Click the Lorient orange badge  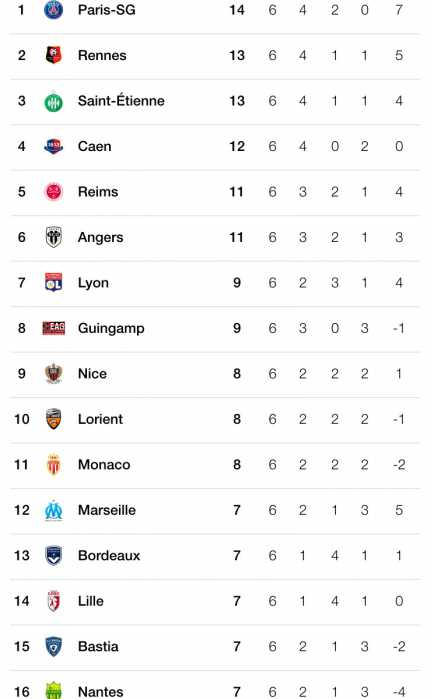tap(53, 419)
